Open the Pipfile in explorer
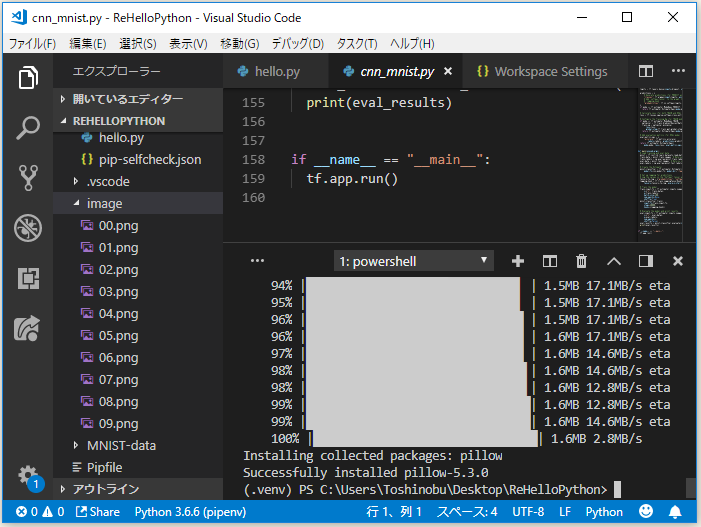The image size is (701, 527). 138,467
